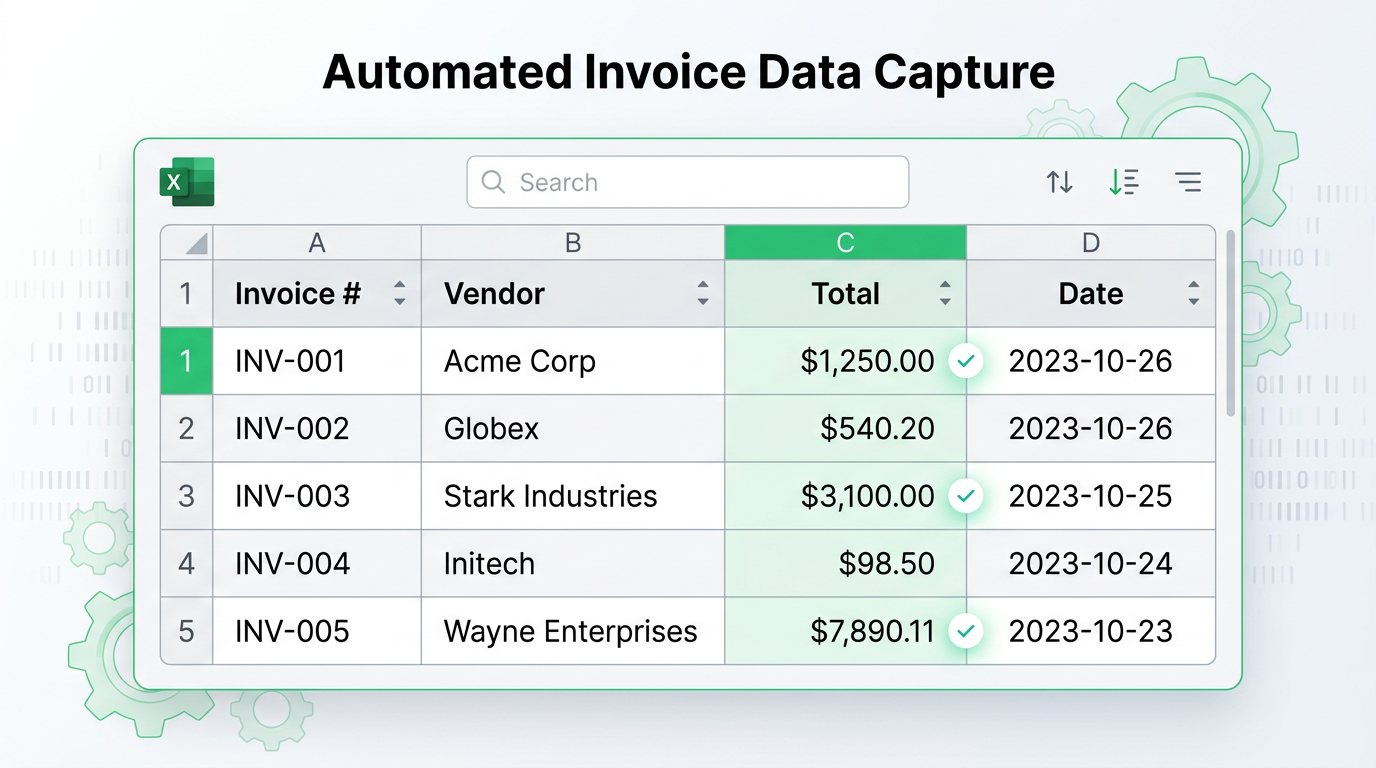Open the Total column sort arrows
This screenshot has height=768, width=1376.
click(945, 293)
